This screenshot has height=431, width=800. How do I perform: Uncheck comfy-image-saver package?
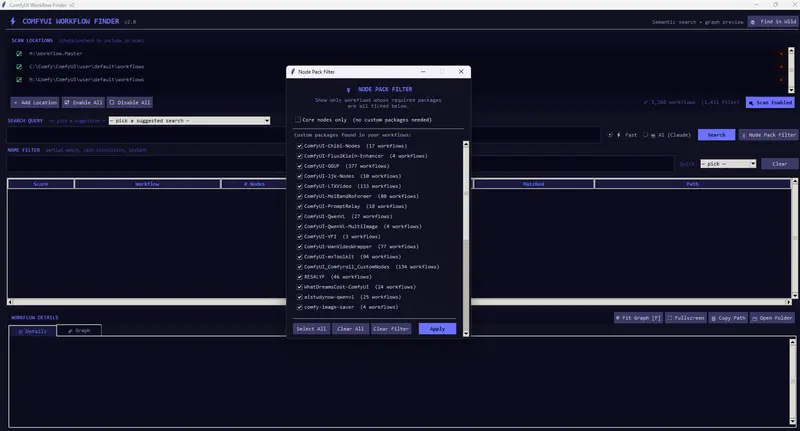[x=299, y=307]
